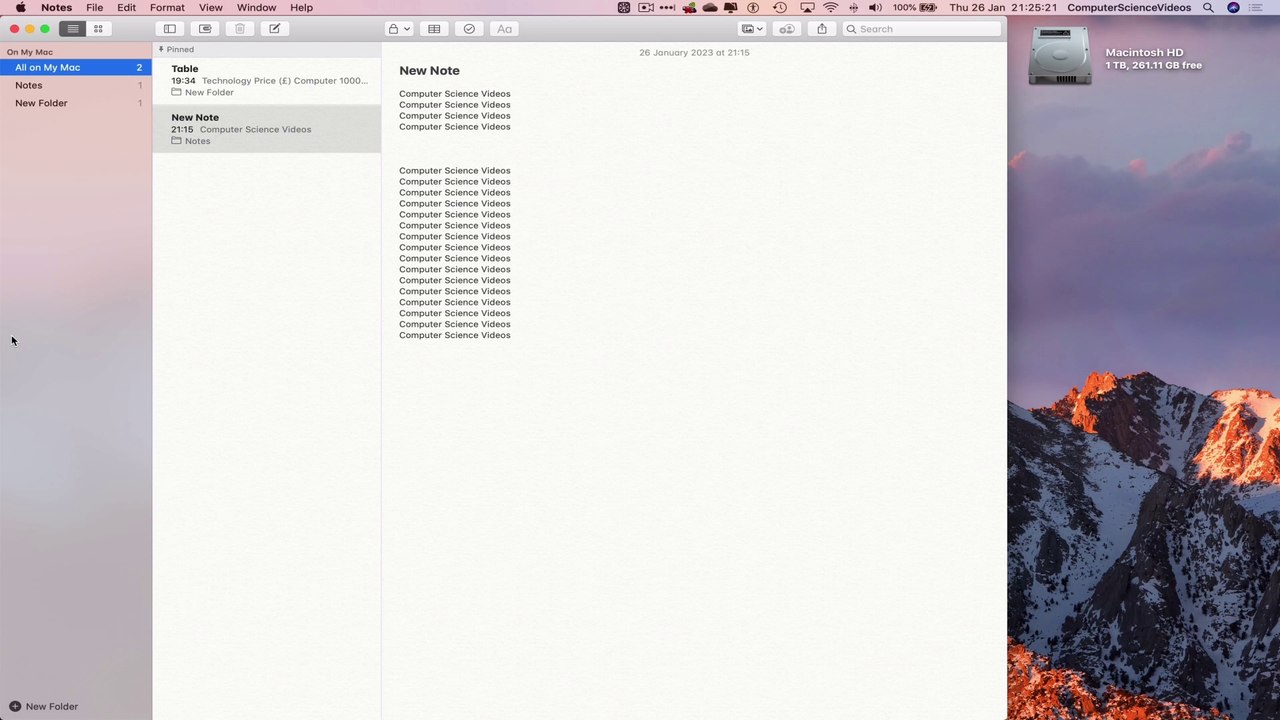Open the Apple menu
Viewport: 1280px width, 720px height.
click(x=20, y=7)
